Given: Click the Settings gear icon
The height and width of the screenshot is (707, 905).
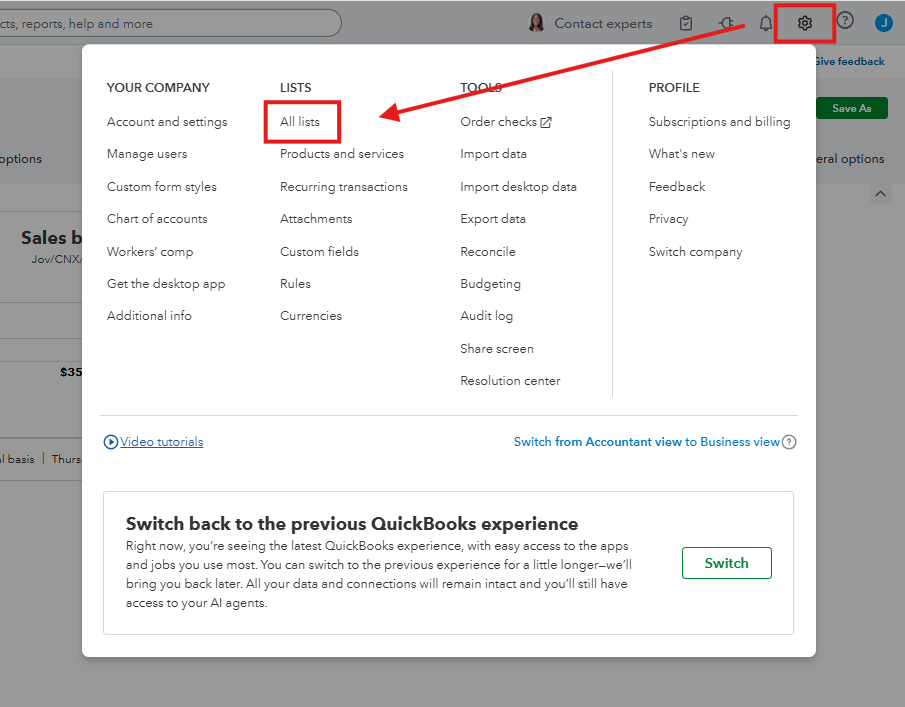Looking at the screenshot, I should [805, 23].
